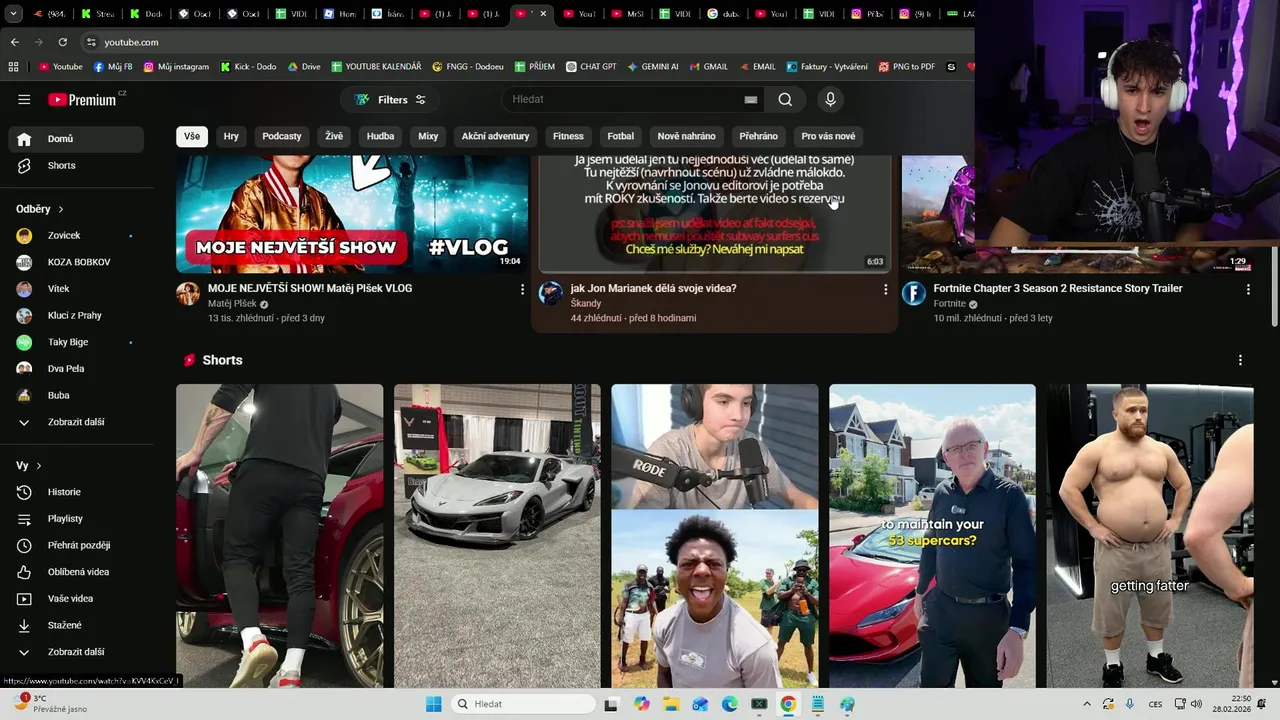Select Akční adventury filter chip
1280x720 pixels.
point(495,136)
